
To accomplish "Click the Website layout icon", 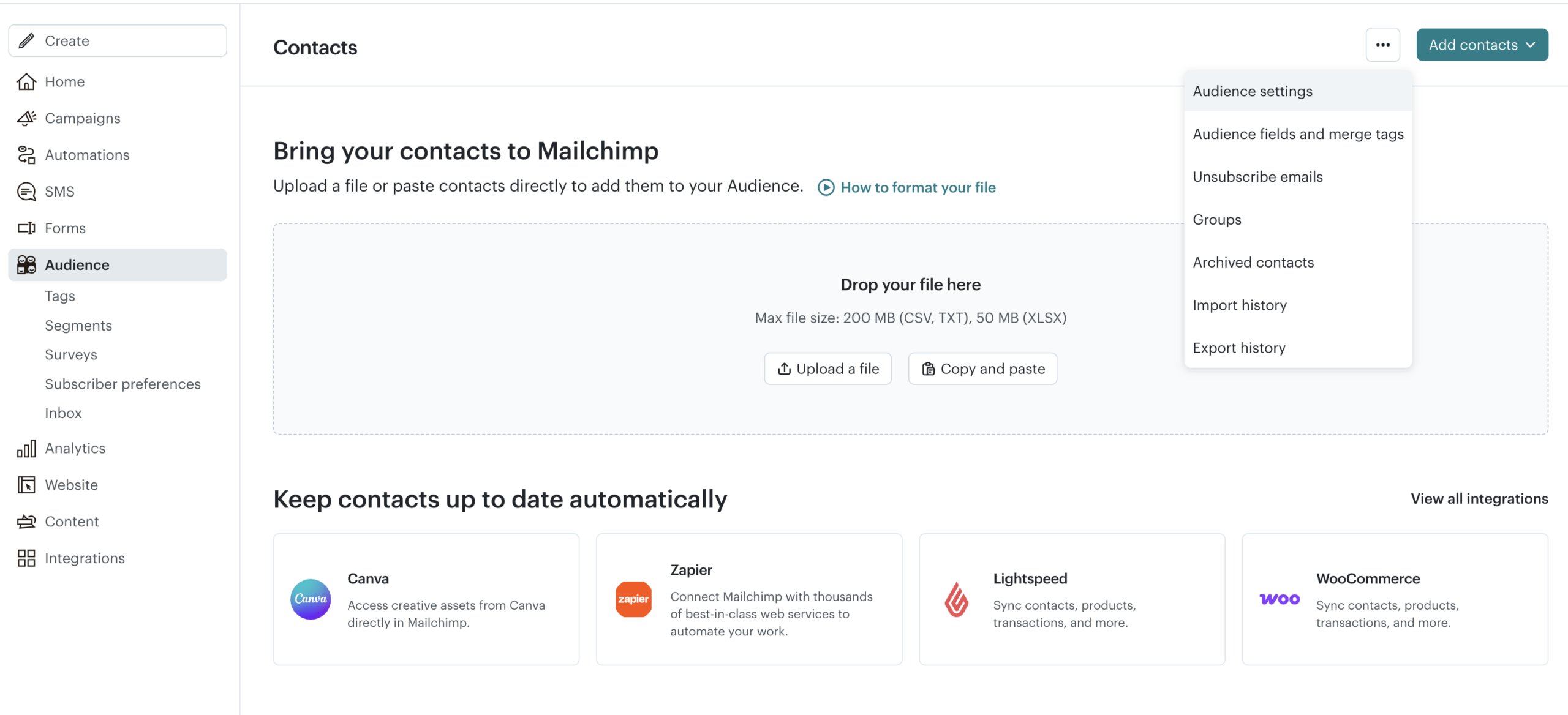I will 26,485.
